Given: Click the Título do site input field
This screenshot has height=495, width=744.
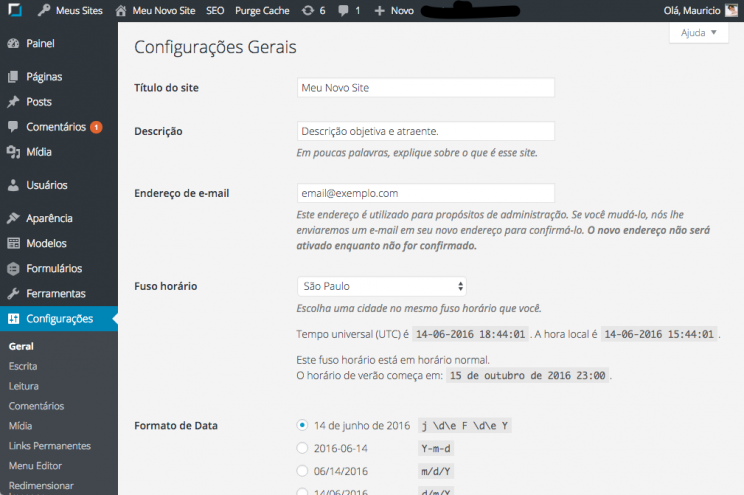Looking at the screenshot, I should pyautogui.click(x=426, y=88).
